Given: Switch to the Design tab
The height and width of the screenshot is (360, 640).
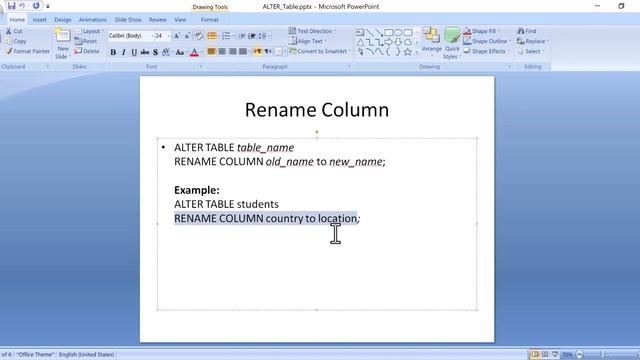Looking at the screenshot, I should (63, 20).
